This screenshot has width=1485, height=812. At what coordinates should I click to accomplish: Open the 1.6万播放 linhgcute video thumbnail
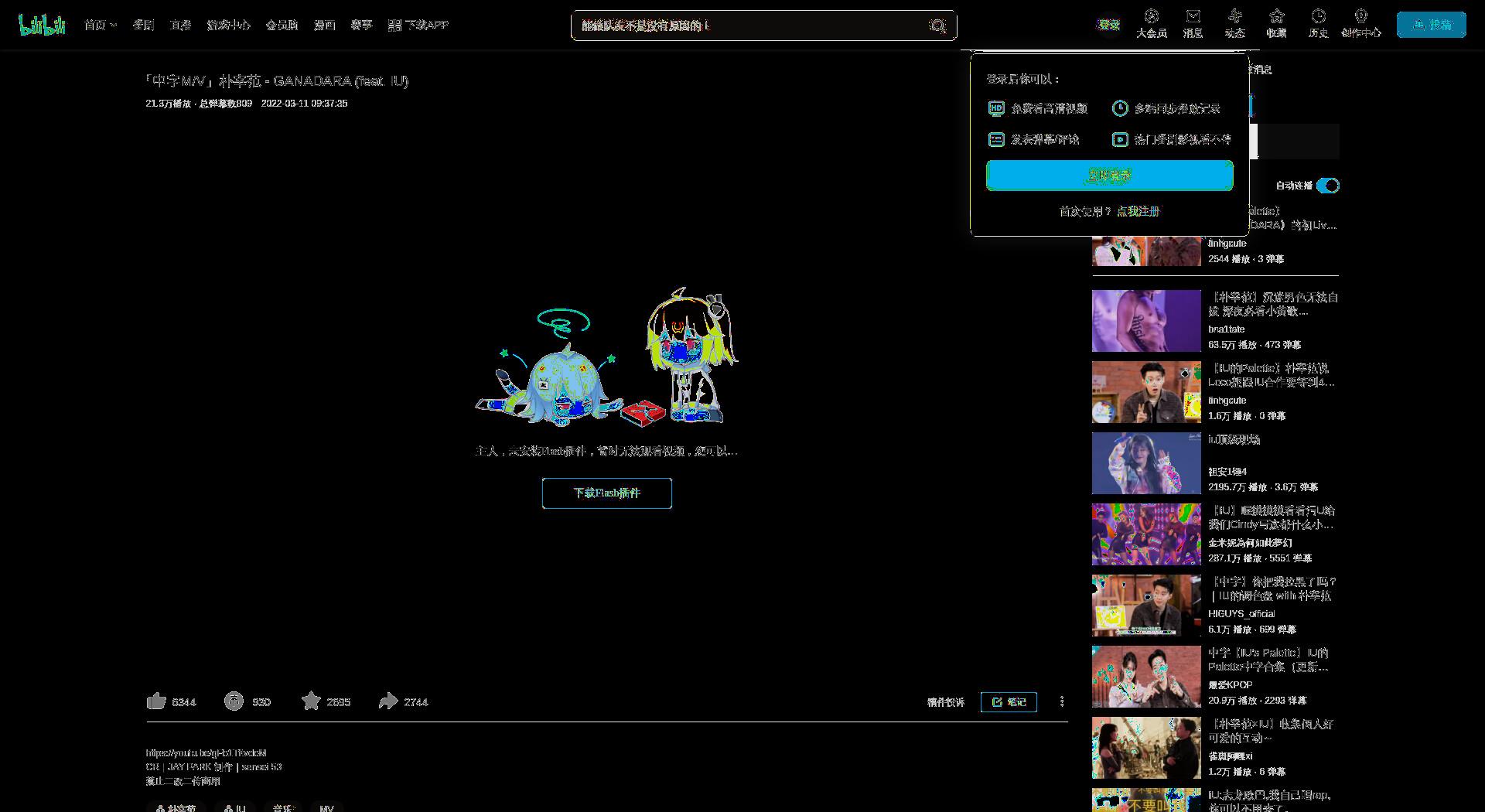pos(1146,392)
